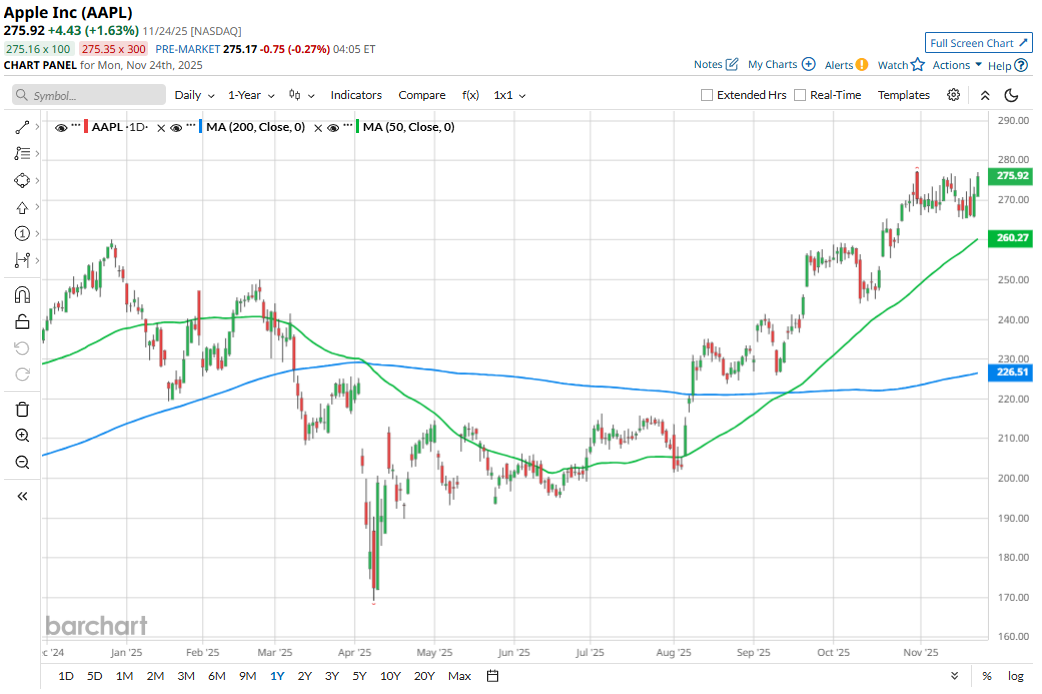Select the trend line drawing tool
Viewport: 1042px width, 694px height.
point(22,127)
